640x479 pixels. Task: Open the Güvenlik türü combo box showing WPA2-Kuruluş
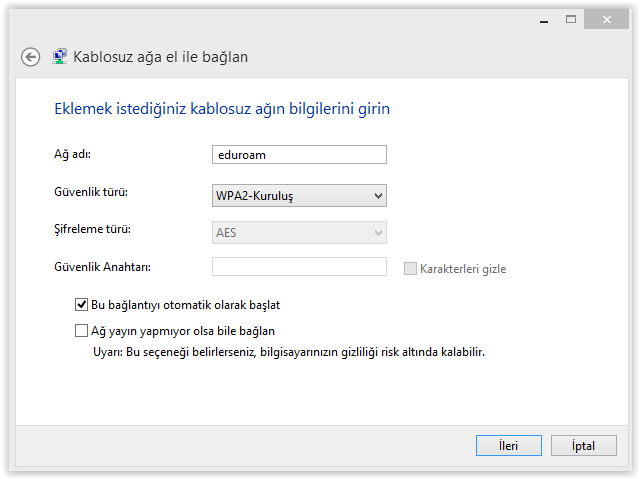tap(299, 195)
